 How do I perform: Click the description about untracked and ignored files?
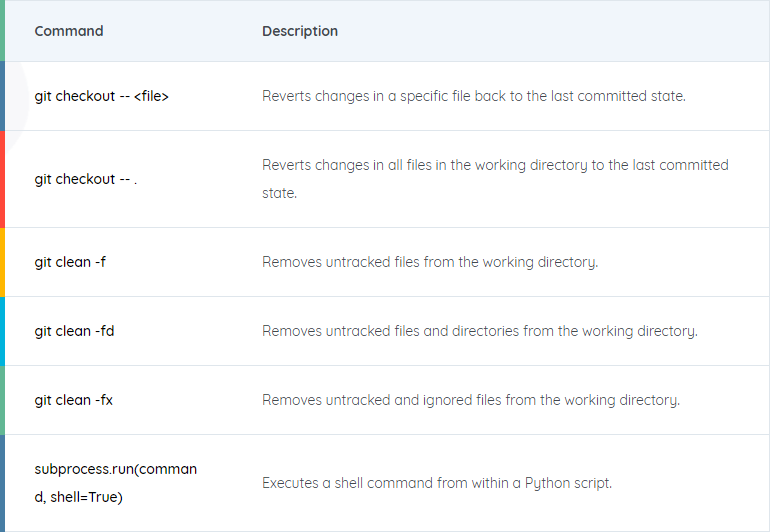pyautogui.click(x=471, y=400)
